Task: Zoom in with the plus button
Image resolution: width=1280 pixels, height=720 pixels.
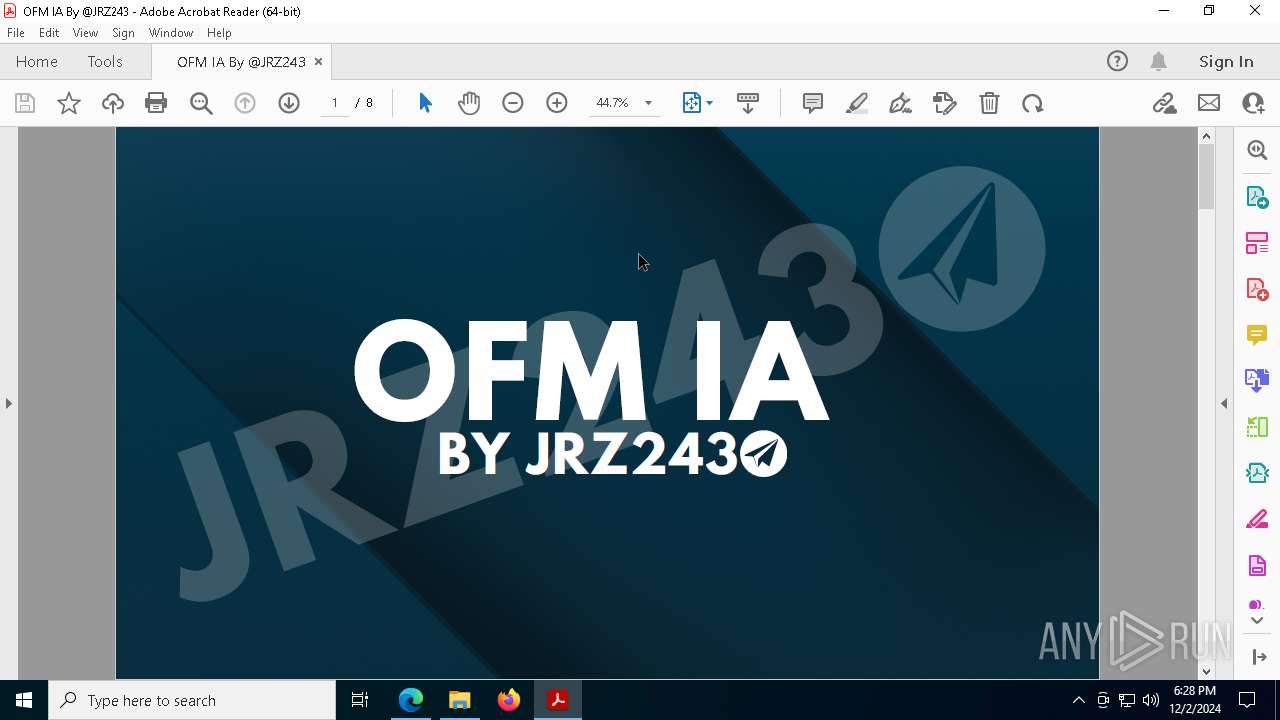Action: [x=557, y=103]
